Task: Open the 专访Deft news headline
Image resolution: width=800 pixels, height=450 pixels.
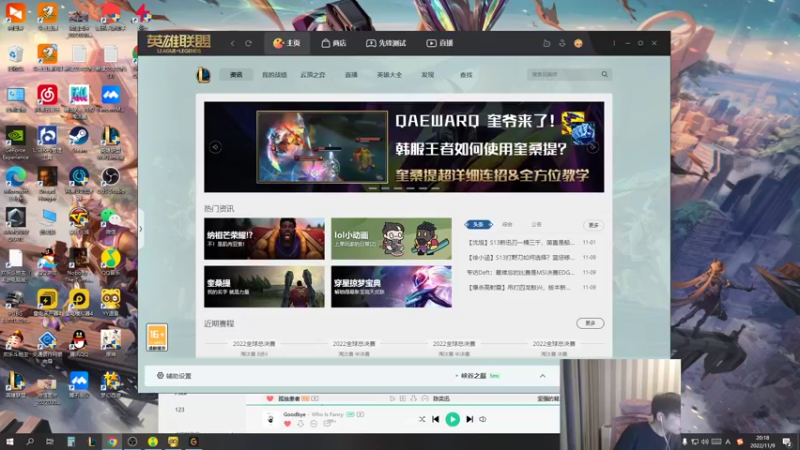Action: tap(520, 272)
